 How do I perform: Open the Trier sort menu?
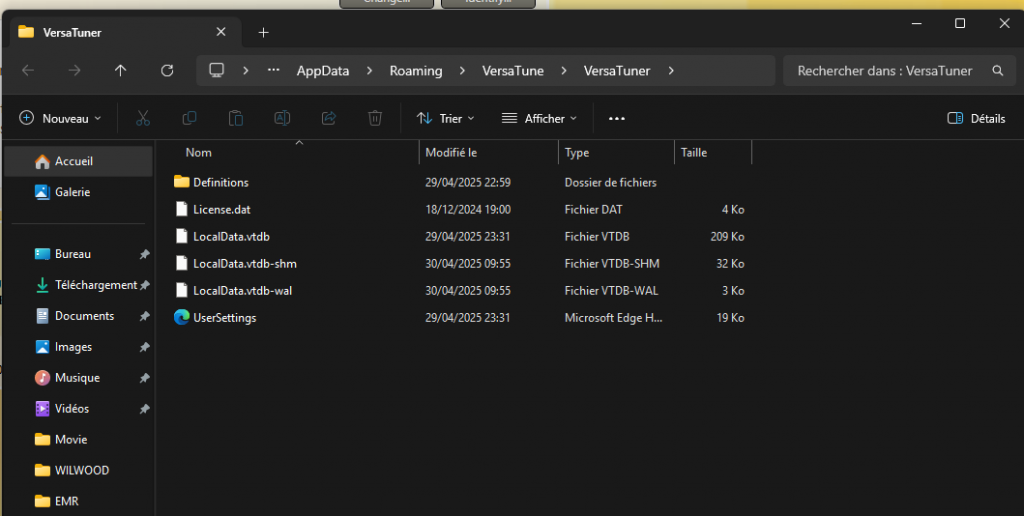point(445,118)
